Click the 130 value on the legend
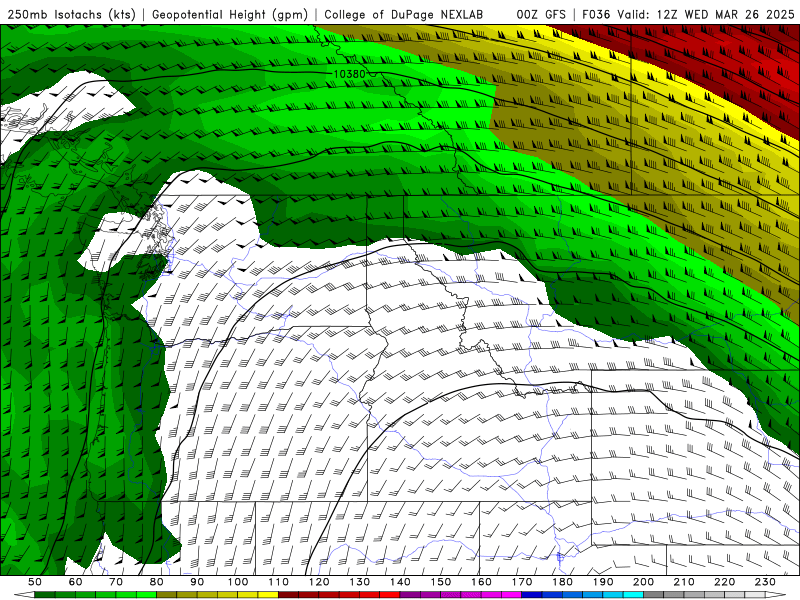The height and width of the screenshot is (600, 800). pyautogui.click(x=360, y=582)
